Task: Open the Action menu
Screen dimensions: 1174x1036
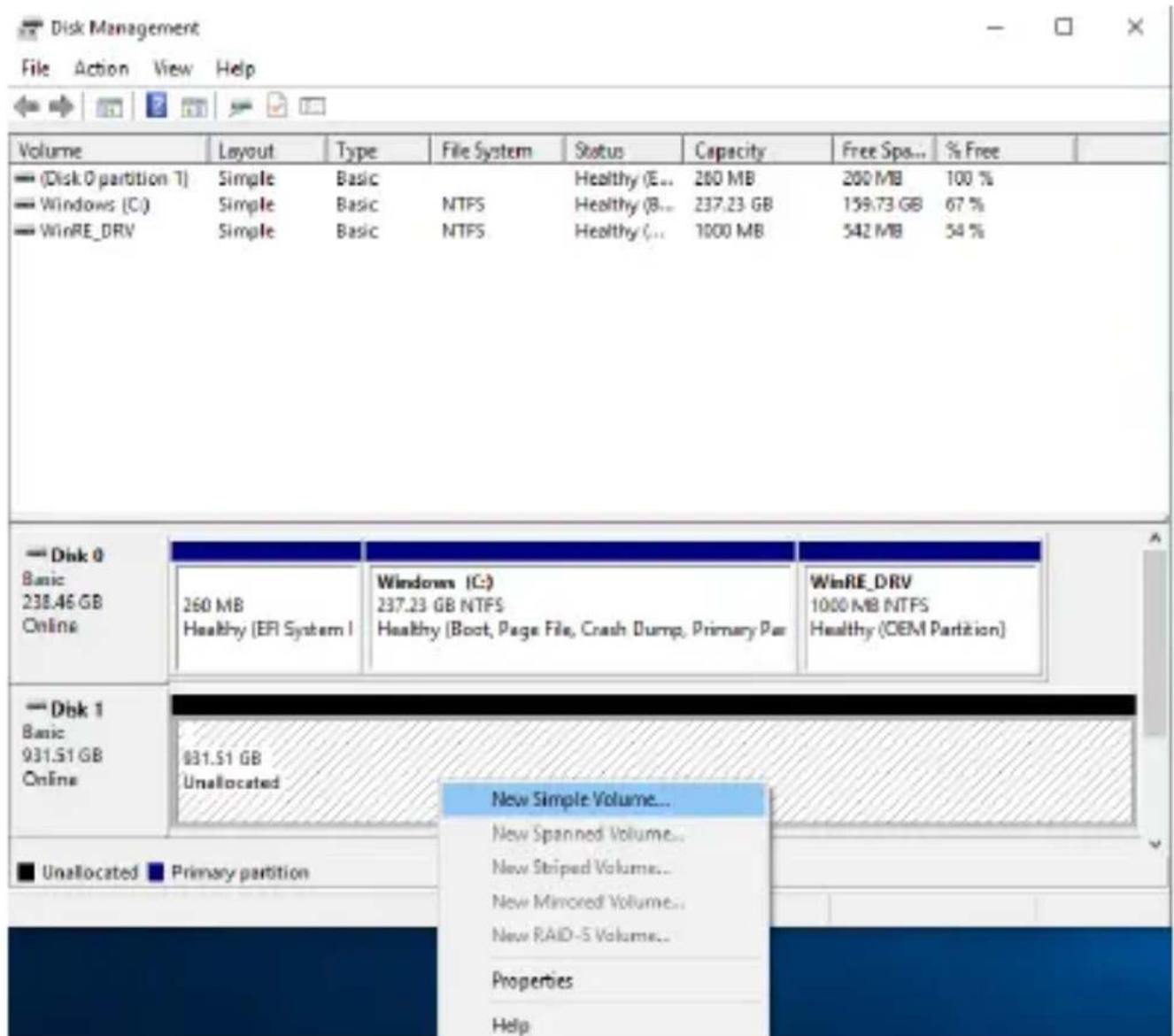Action: click(101, 68)
